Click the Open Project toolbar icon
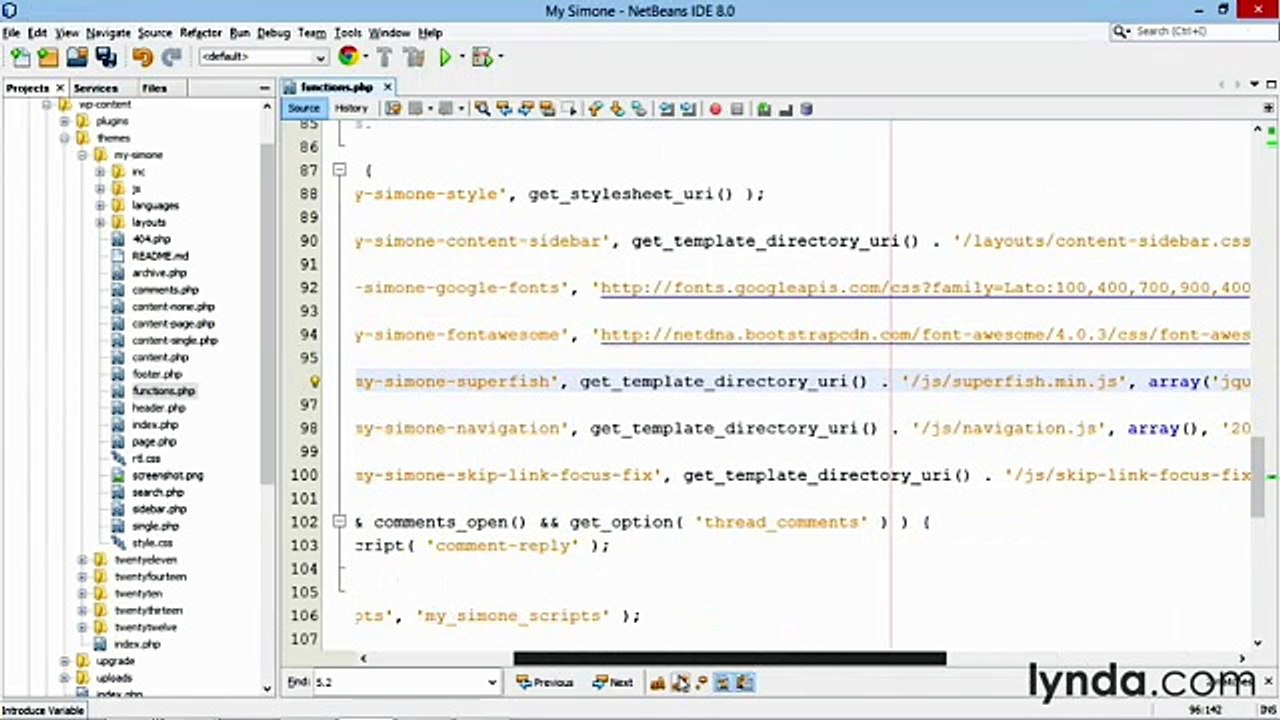Viewport: 1280px width, 720px height. [77, 57]
